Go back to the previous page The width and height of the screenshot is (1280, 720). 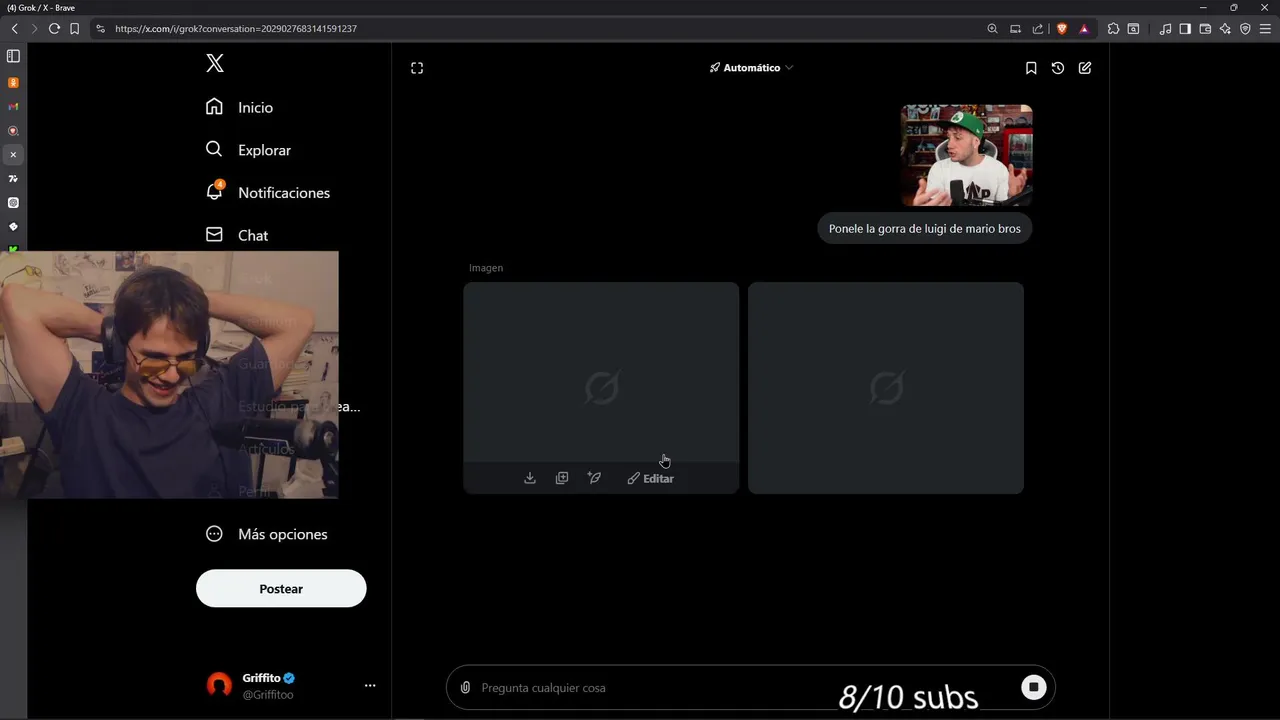pyautogui.click(x=14, y=29)
